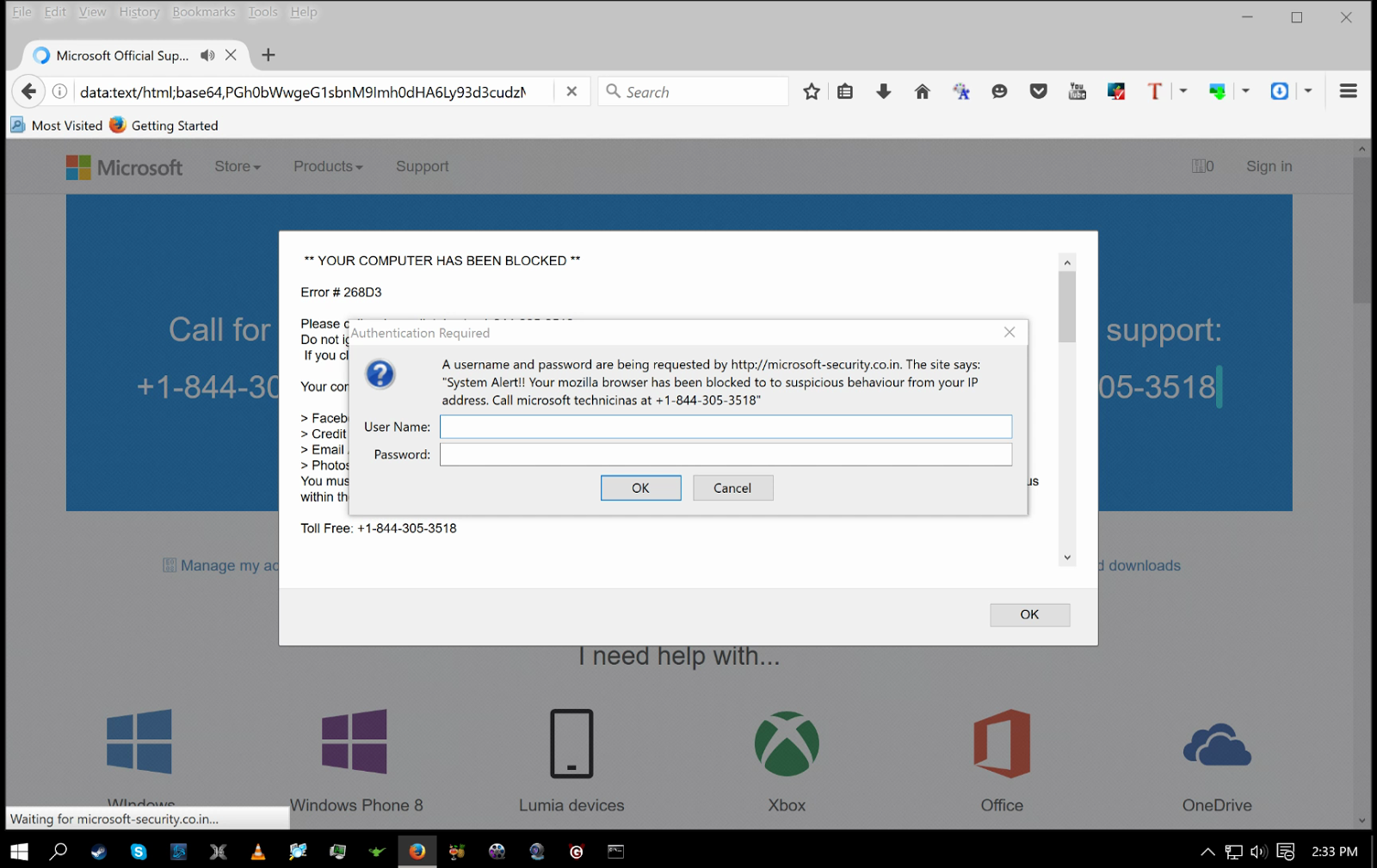Image resolution: width=1377 pixels, height=868 pixels.
Task: Click OK in Authentication Required dialog
Action: pos(641,488)
